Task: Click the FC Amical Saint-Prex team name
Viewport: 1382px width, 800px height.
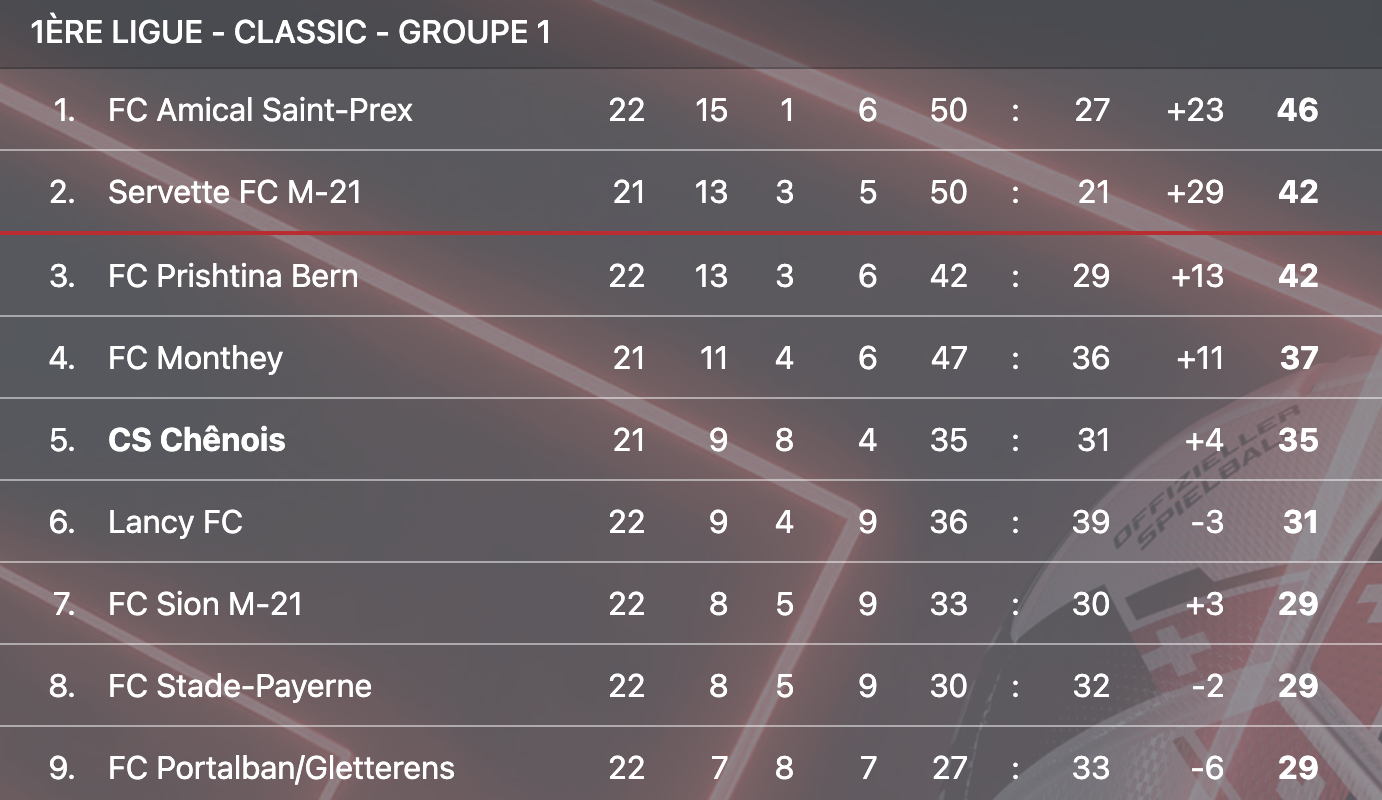Action: click(260, 110)
